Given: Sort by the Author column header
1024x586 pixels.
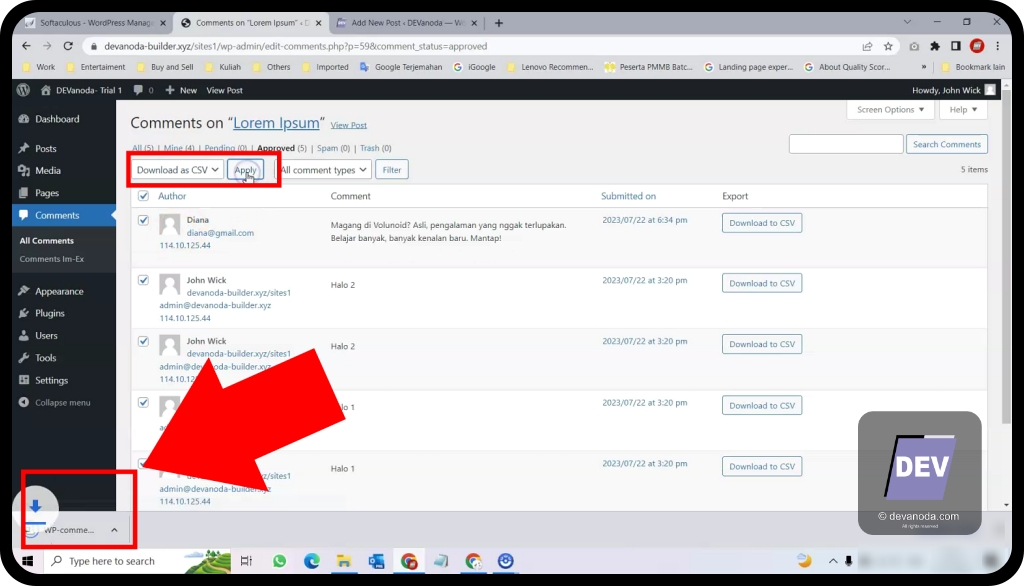Looking at the screenshot, I should 172,196.
